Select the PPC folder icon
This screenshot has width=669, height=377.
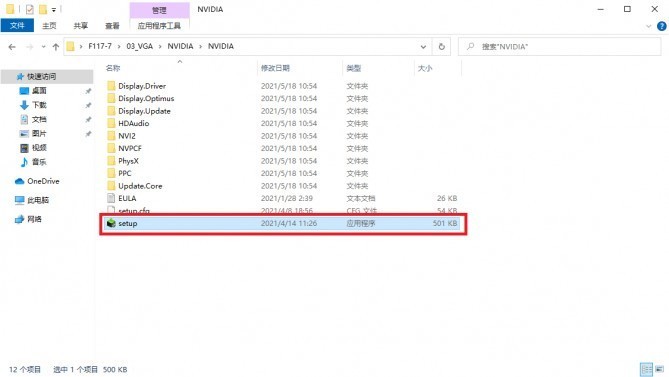(111, 173)
